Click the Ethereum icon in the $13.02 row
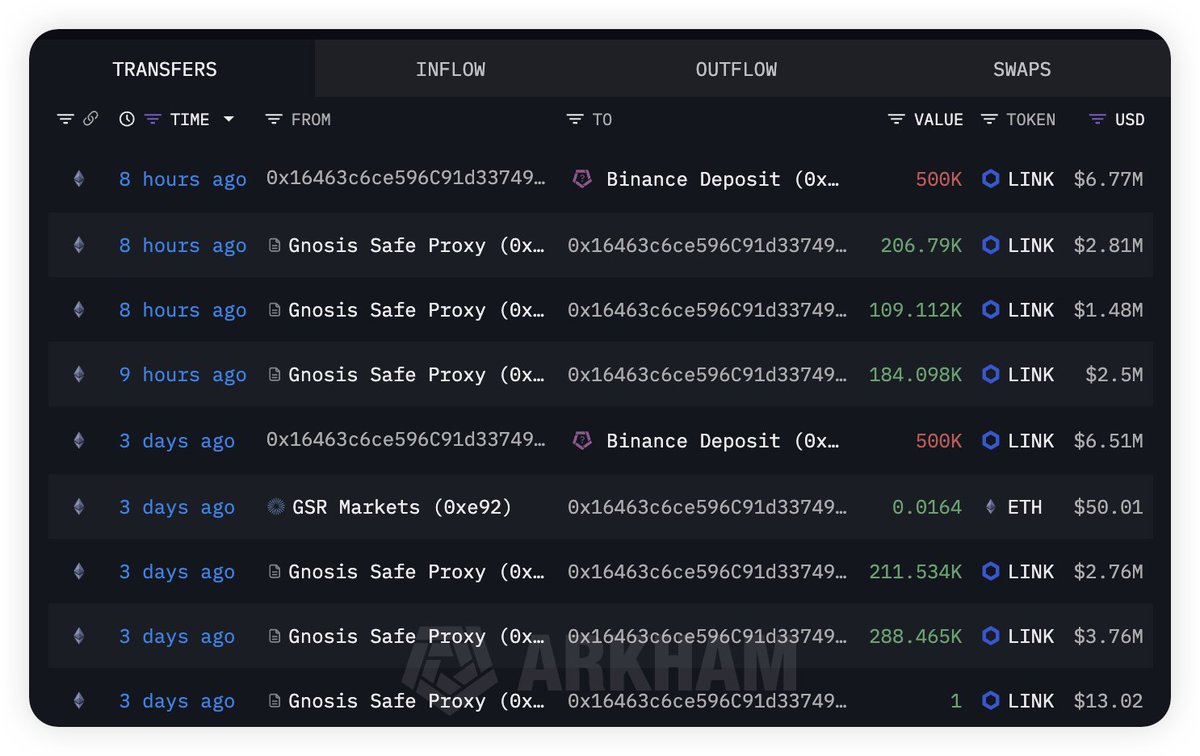The image size is (1200, 756). 79,701
